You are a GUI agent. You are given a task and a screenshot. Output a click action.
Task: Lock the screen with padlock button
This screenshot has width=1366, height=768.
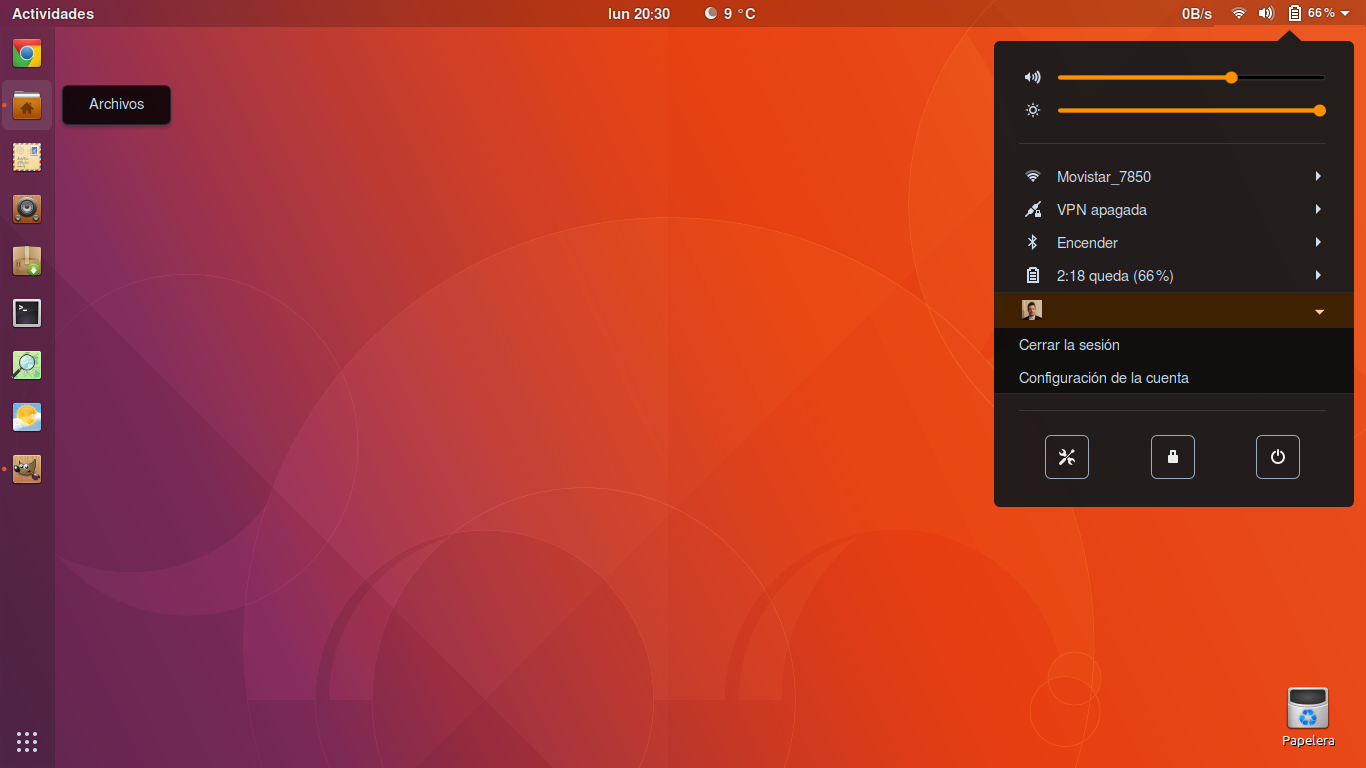pos(1173,457)
